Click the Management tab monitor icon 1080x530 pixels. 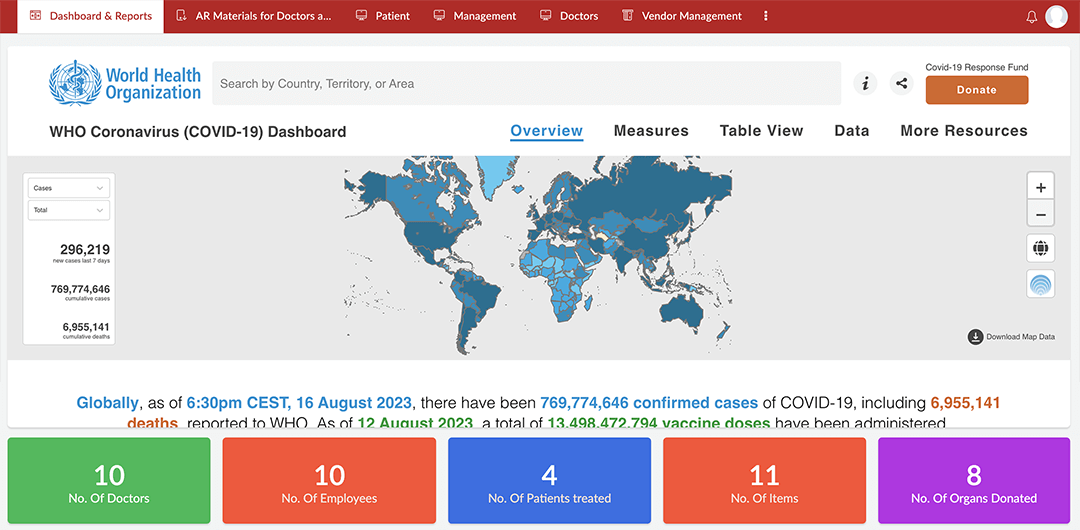coord(439,15)
